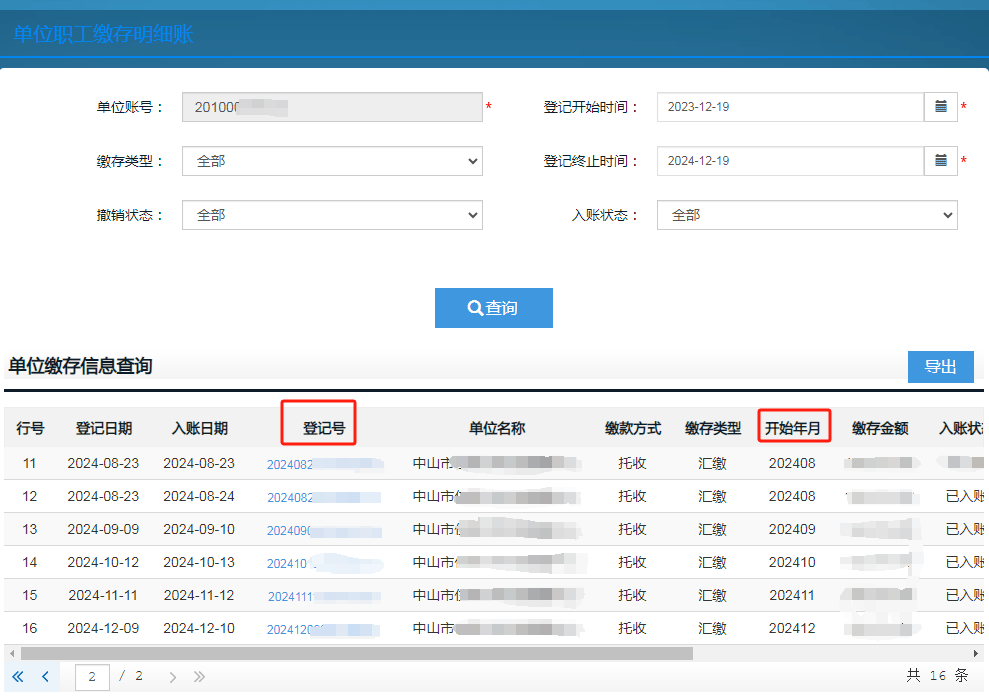
Task: Go to first page of results
Action: [x=18, y=677]
